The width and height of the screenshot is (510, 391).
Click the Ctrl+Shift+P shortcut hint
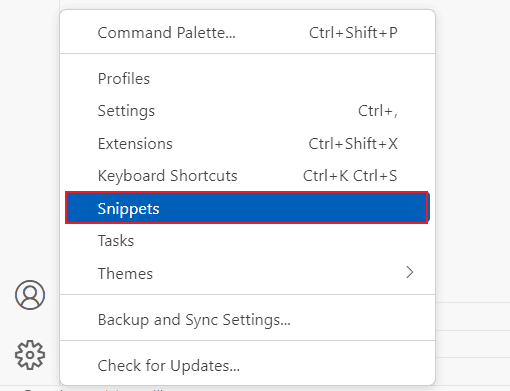pyautogui.click(x=353, y=33)
